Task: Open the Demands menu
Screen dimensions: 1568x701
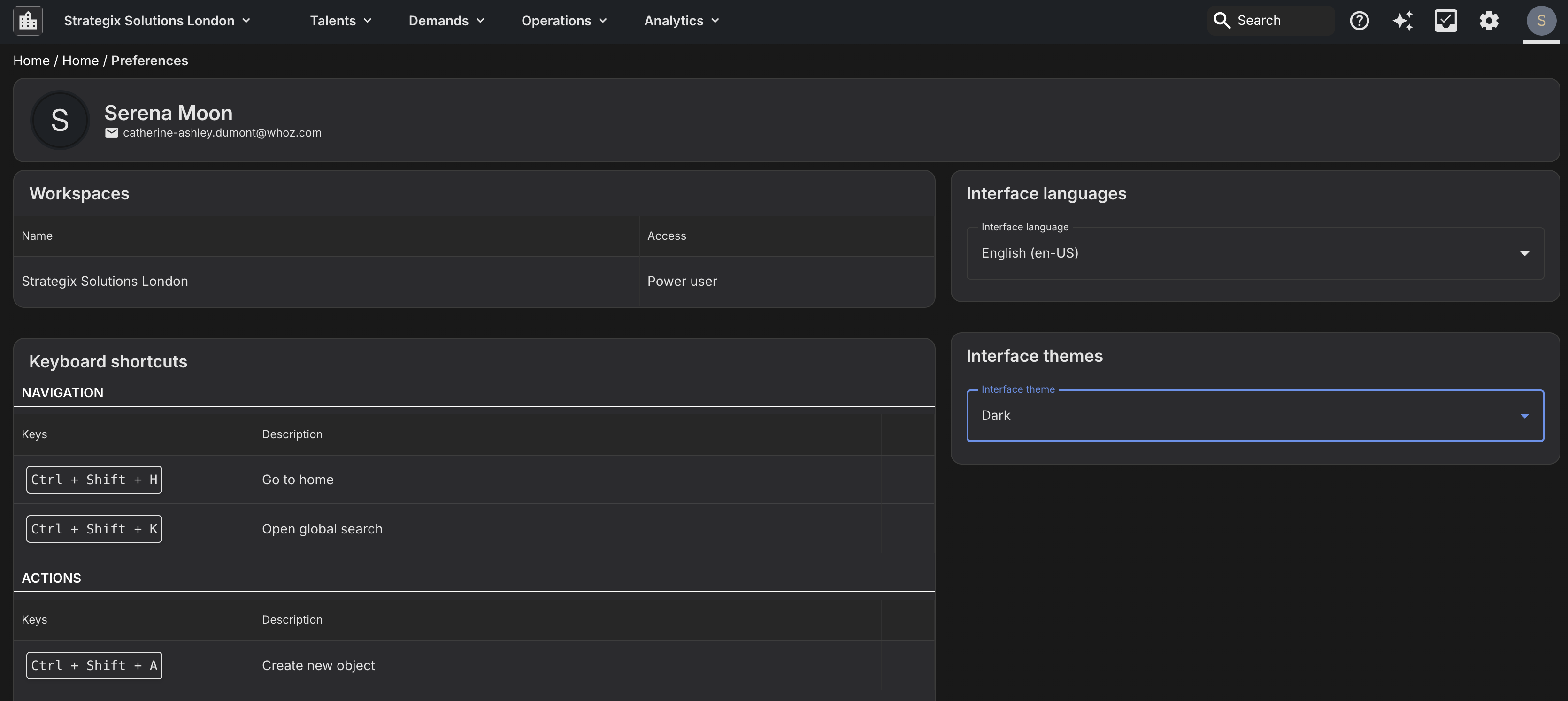Action: [446, 20]
